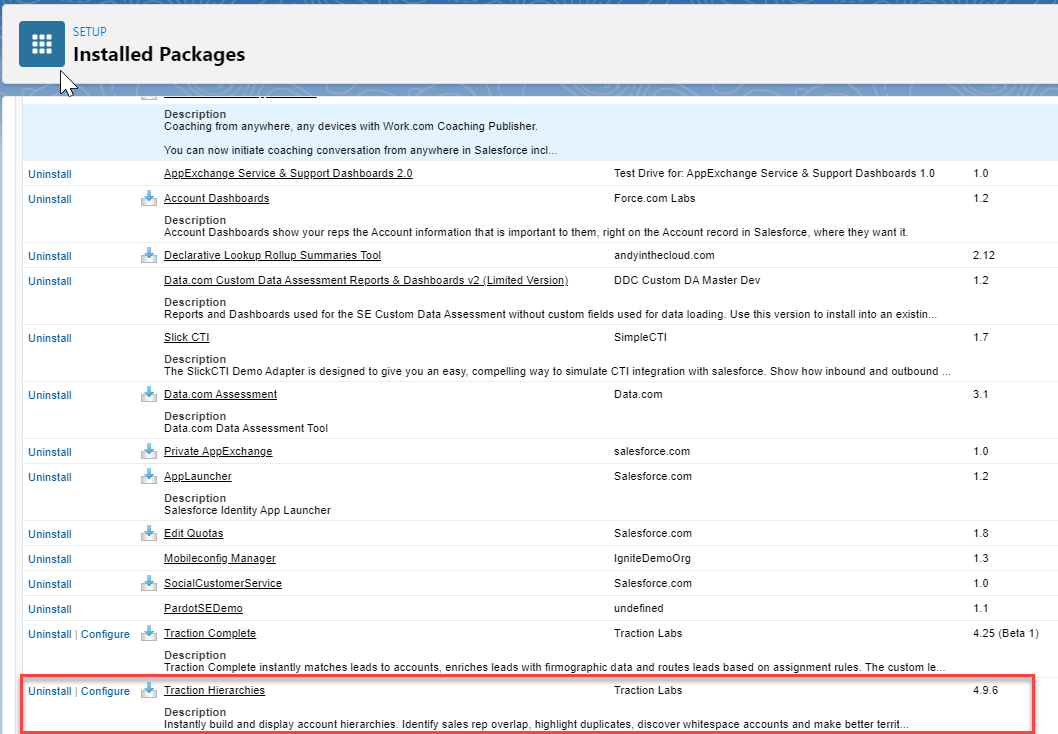Click the download icon beside Traction Hierarchies

148,690
